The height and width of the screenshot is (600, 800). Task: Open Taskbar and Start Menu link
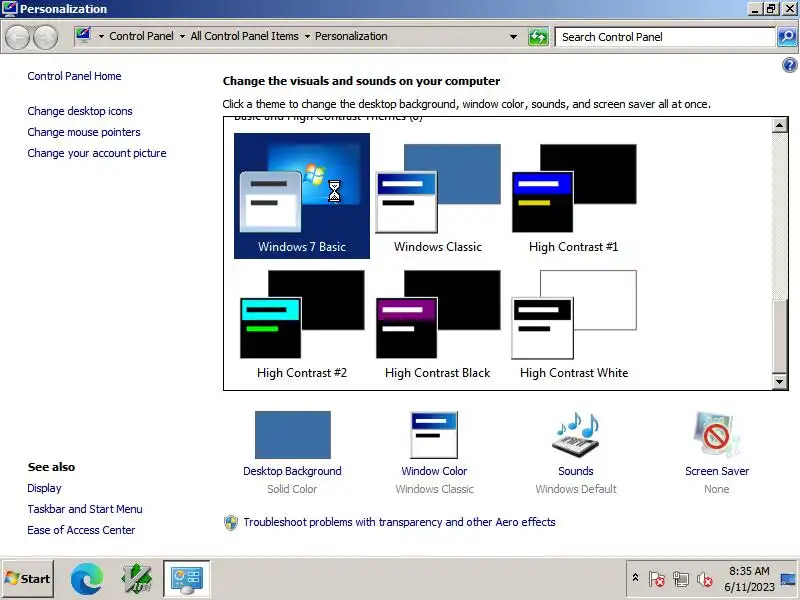[x=85, y=509]
